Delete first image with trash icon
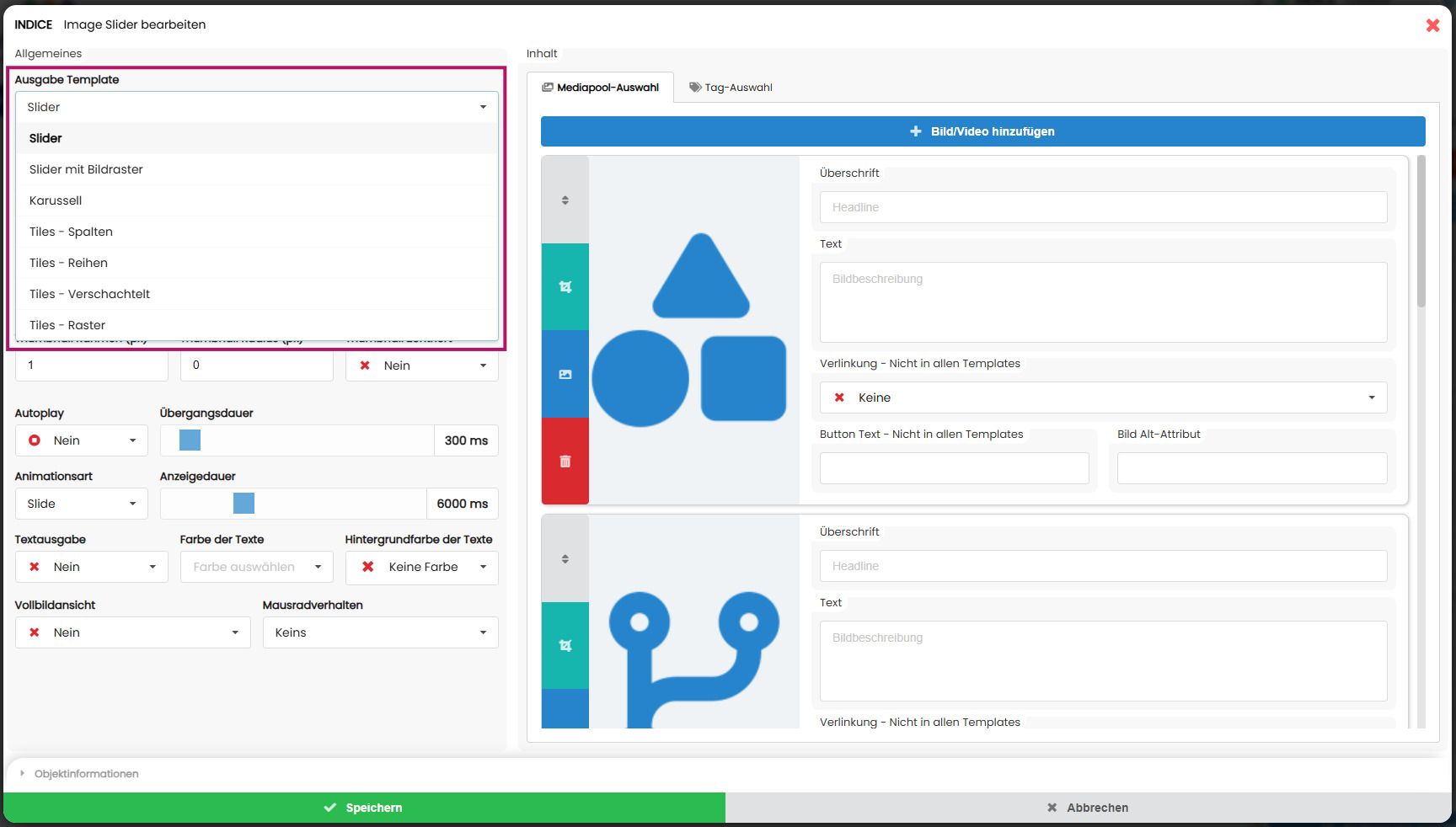Viewport: 1456px width, 827px height. 565,462
